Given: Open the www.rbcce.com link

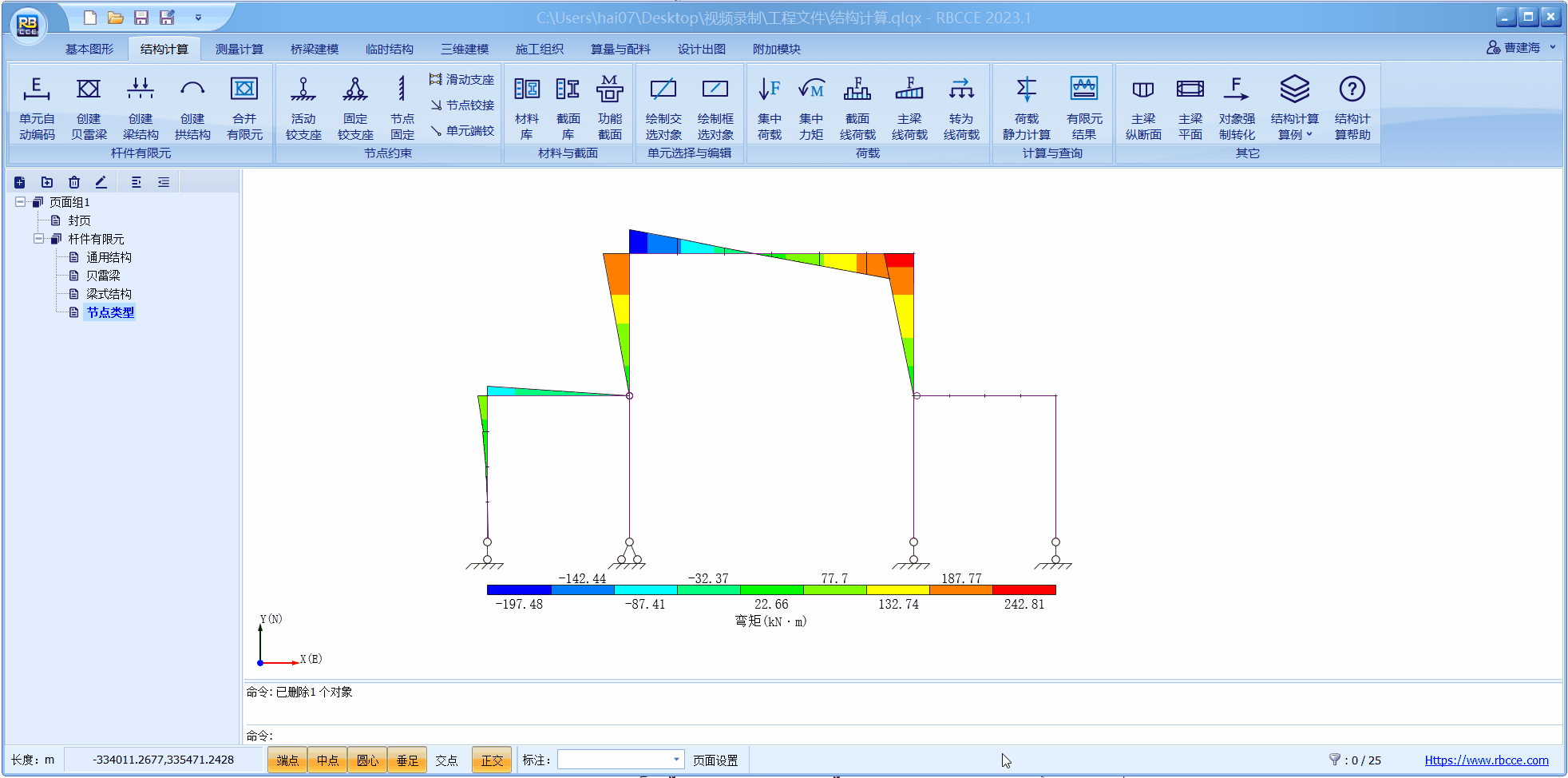Looking at the screenshot, I should (1486, 760).
